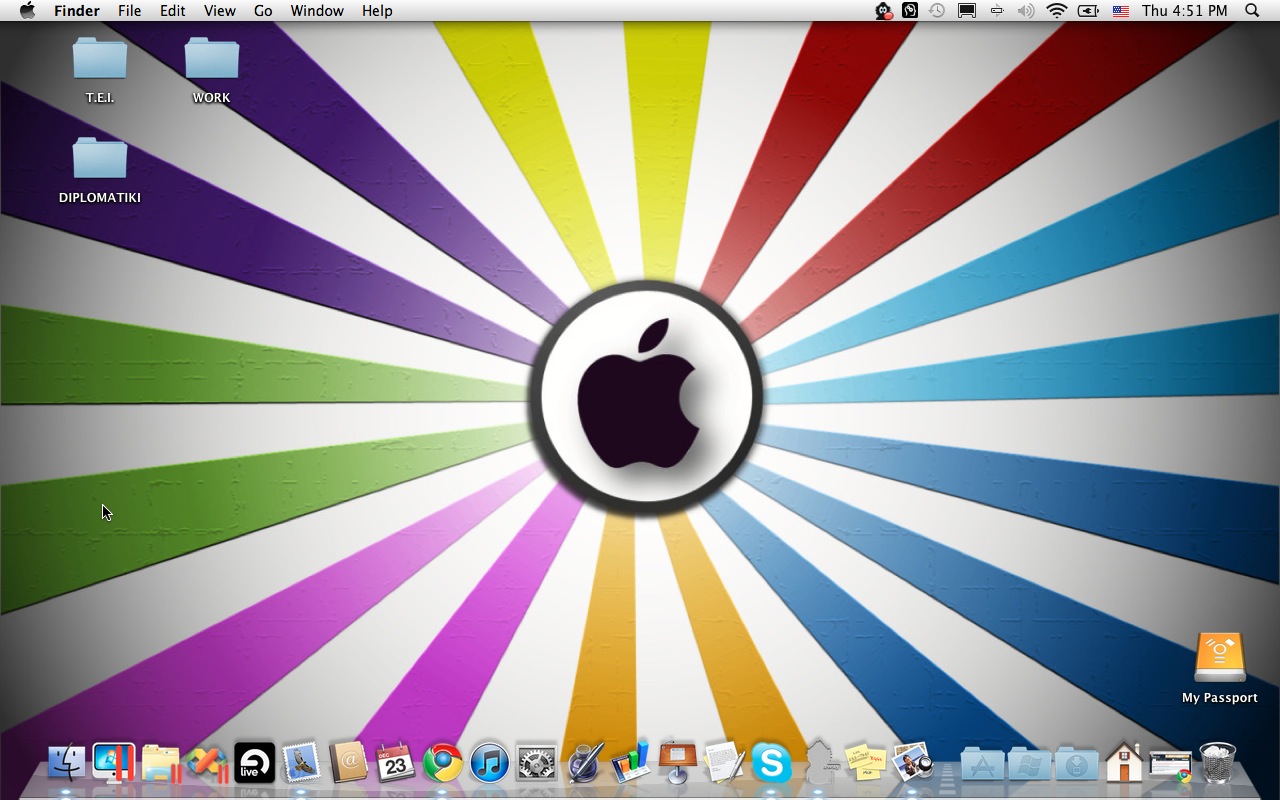Viewport: 1280px width, 800px height.
Task: Open the Windows folder stack in dock
Action: pyautogui.click(x=1029, y=765)
